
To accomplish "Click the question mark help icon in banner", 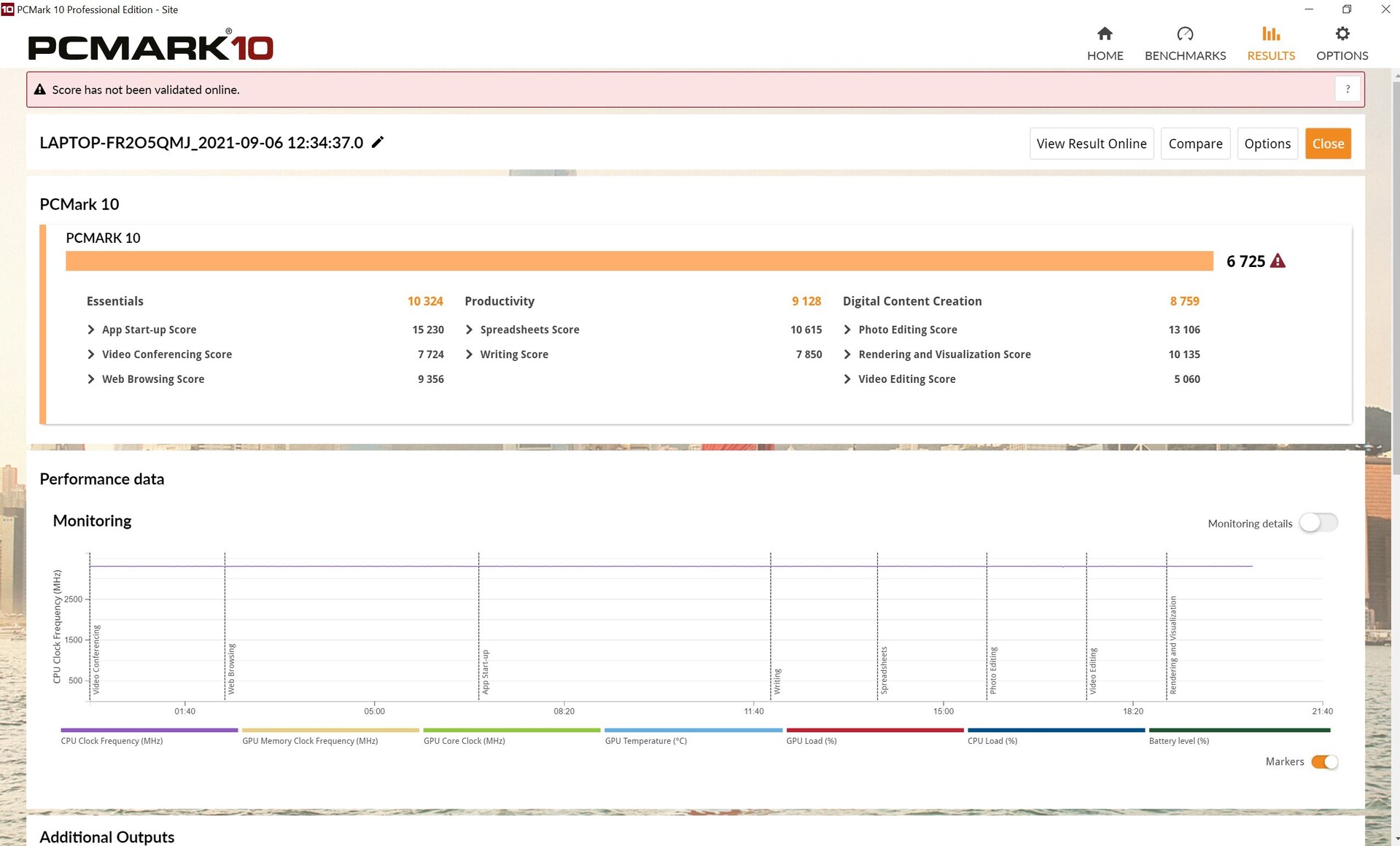I will (1347, 89).
